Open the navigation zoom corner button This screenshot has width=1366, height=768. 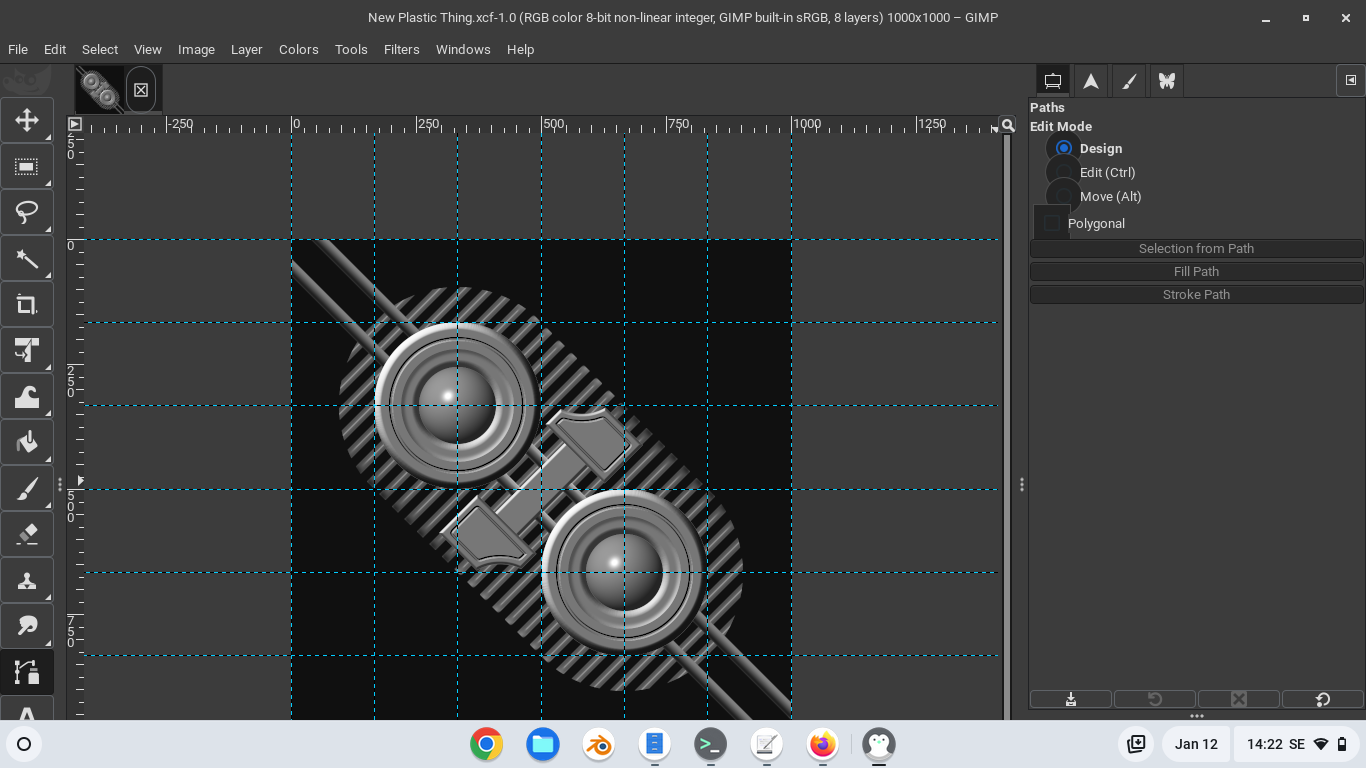1008,125
